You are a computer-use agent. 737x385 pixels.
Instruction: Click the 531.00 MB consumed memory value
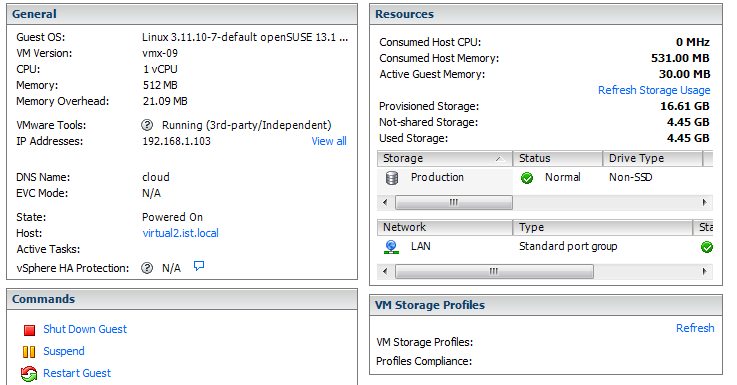coord(680,58)
